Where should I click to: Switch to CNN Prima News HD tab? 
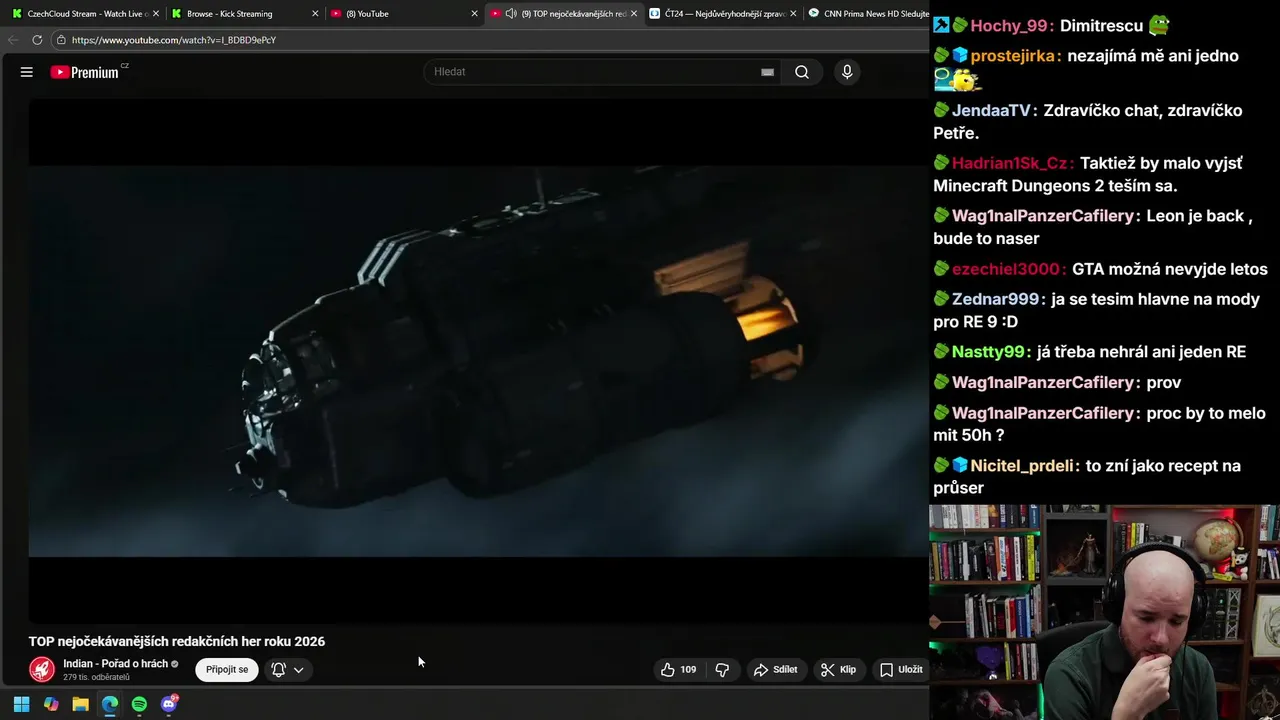tap(868, 14)
